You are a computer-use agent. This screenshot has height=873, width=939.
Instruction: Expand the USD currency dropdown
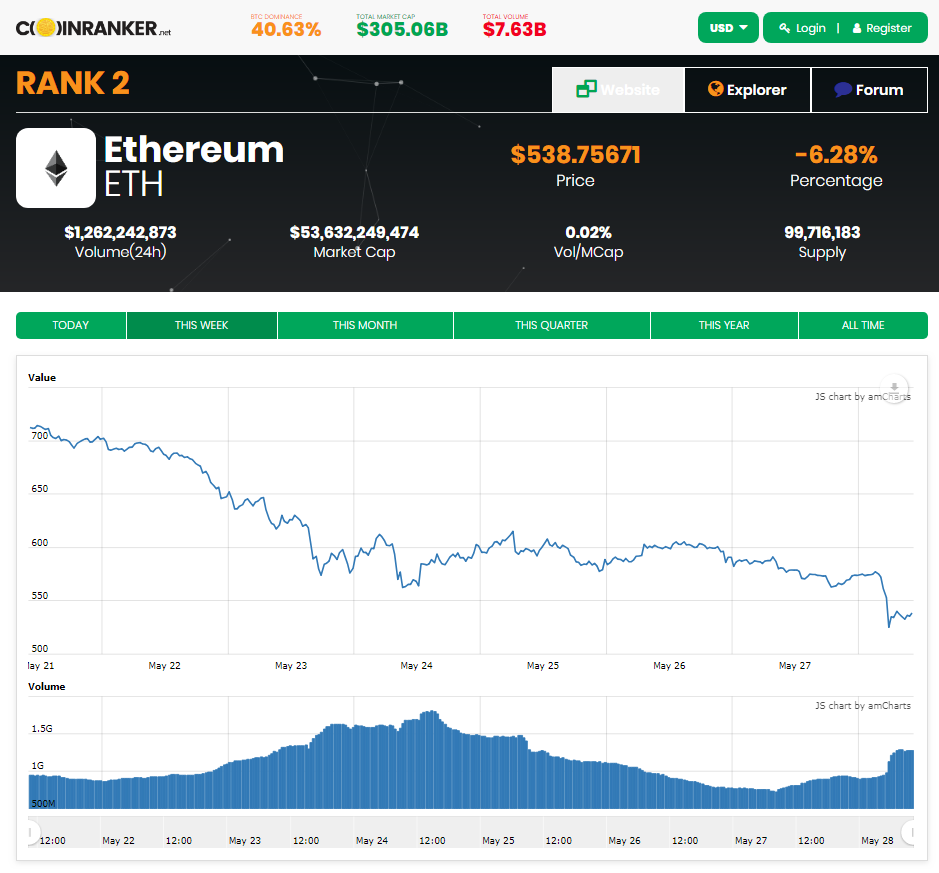(728, 28)
